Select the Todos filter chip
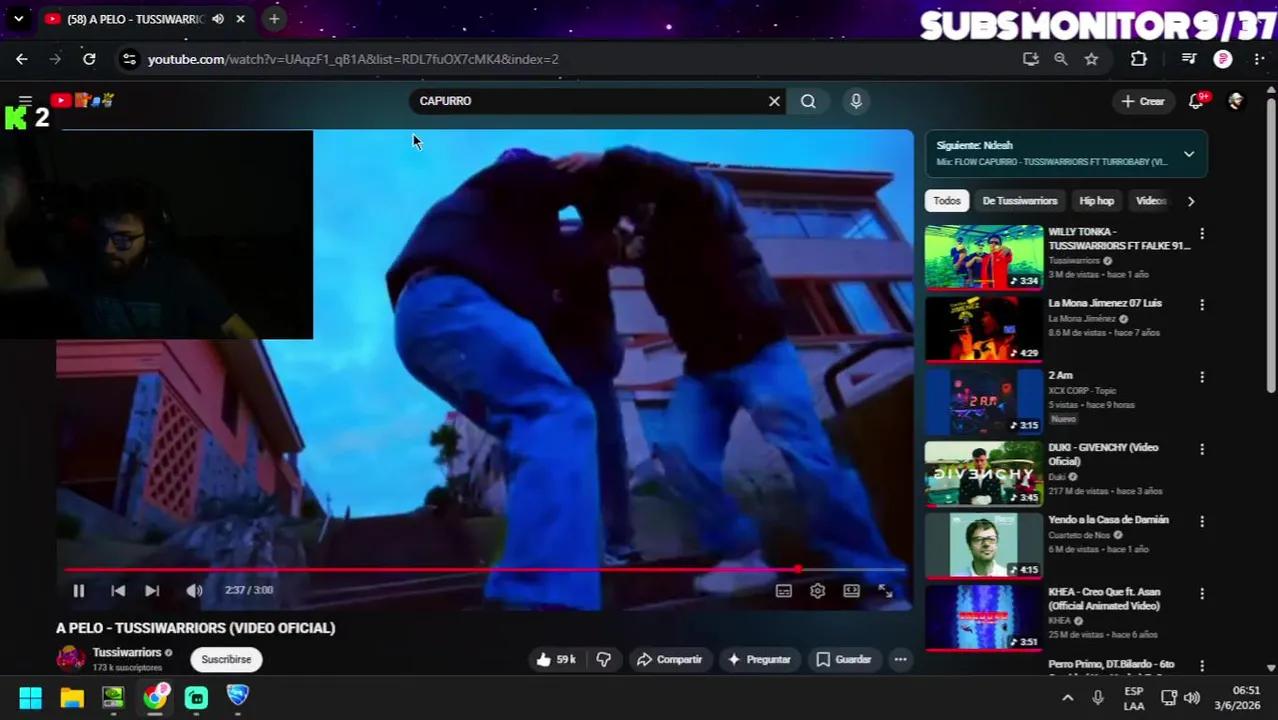The image size is (1278, 720). pyautogui.click(x=947, y=201)
